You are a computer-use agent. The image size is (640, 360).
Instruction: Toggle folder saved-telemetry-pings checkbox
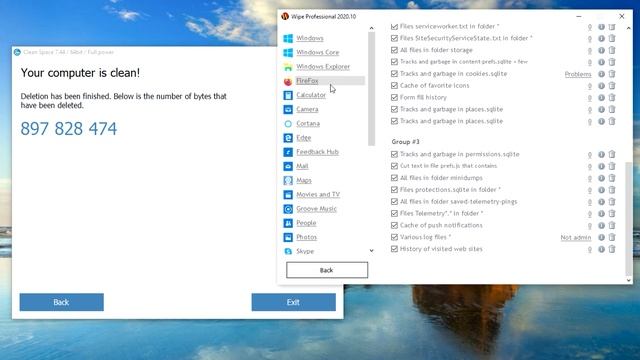pyautogui.click(x=394, y=202)
